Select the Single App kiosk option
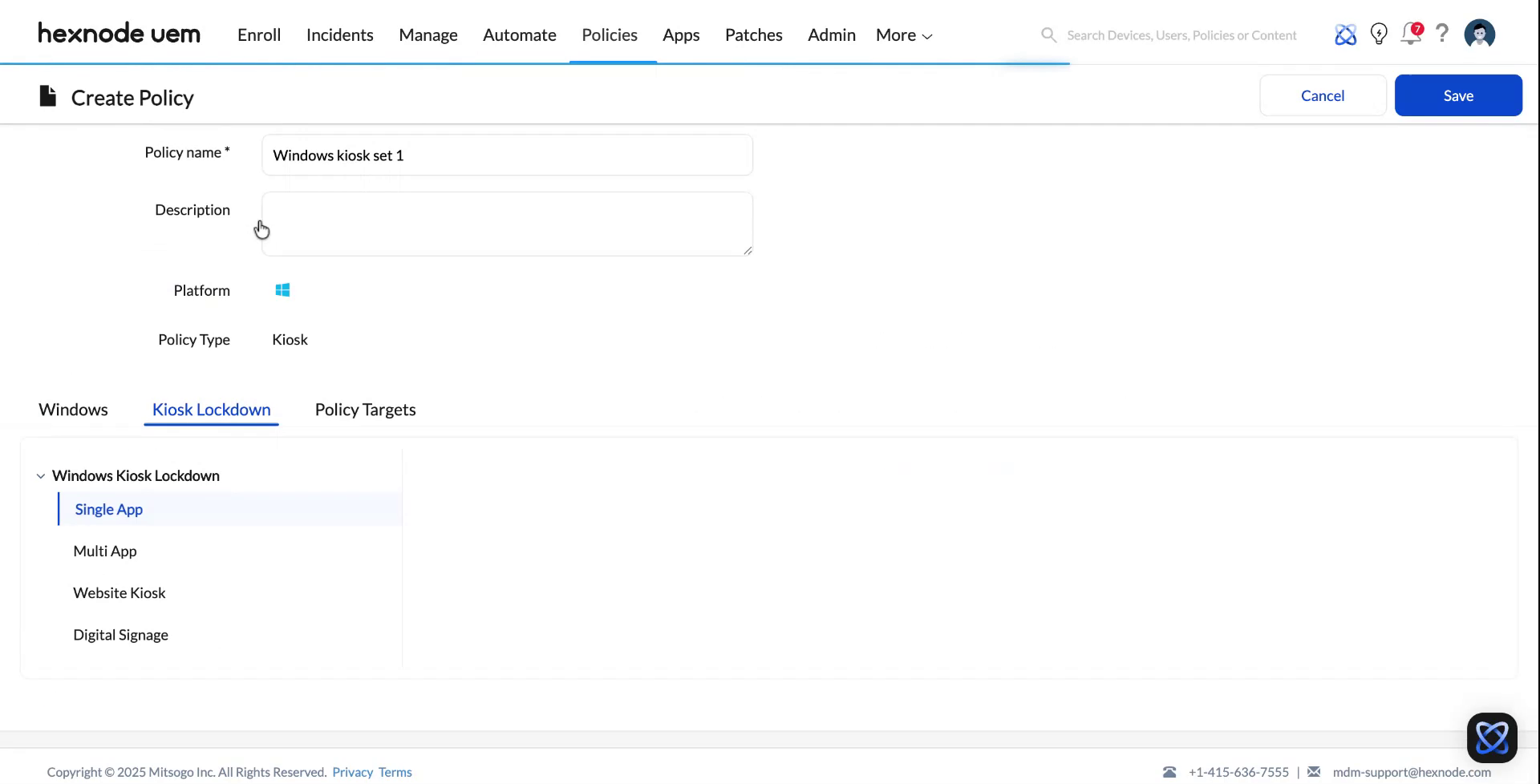This screenshot has width=1540, height=784. click(x=108, y=509)
